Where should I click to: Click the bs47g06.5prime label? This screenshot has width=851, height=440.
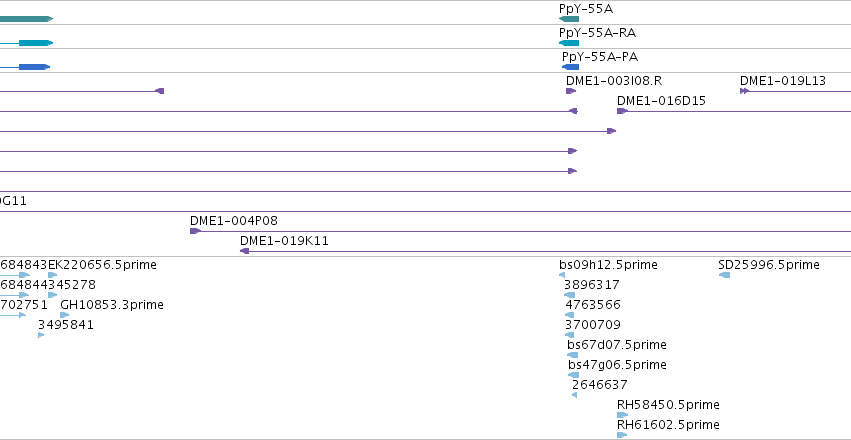[618, 365]
